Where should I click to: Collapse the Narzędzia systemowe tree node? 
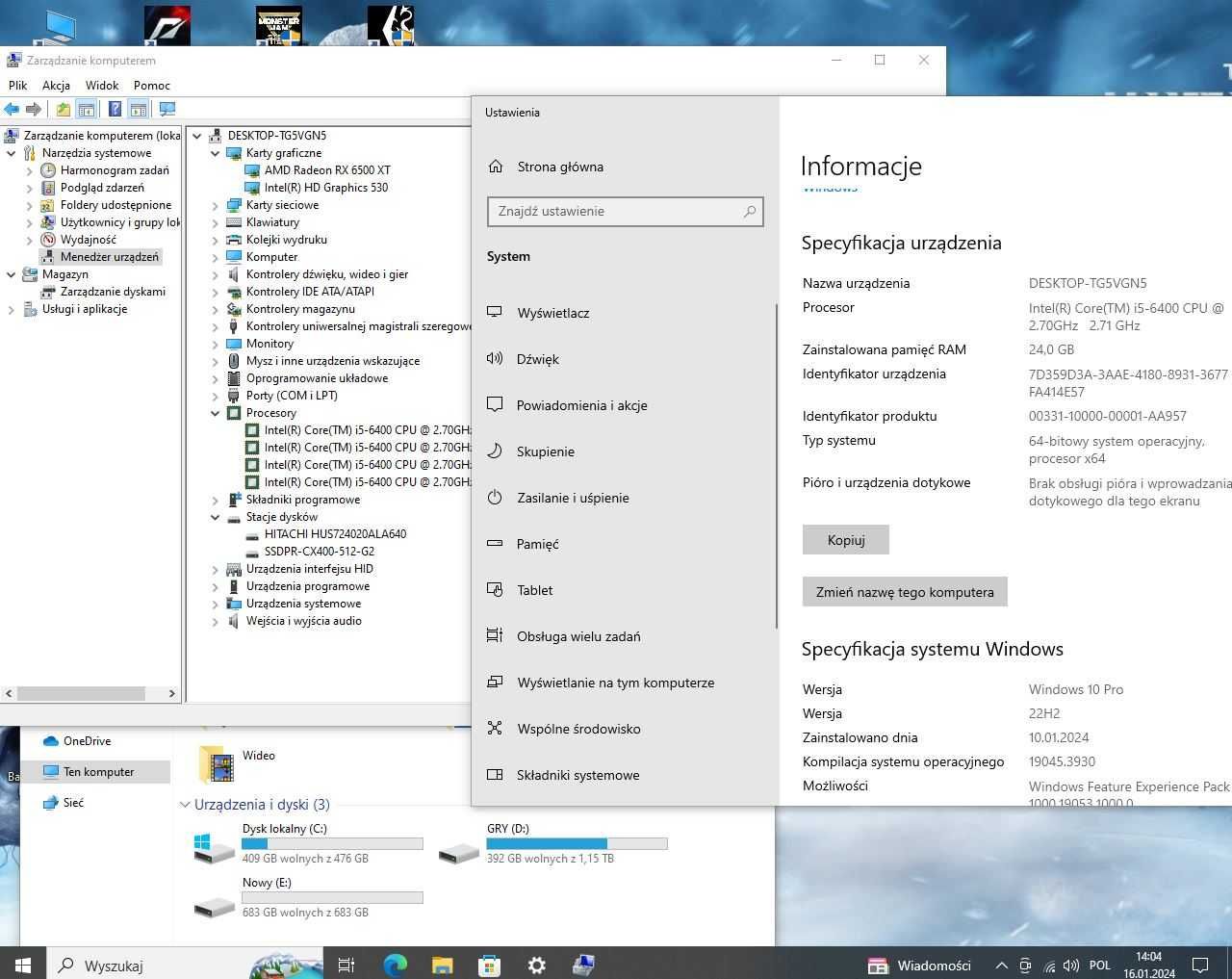pyautogui.click(x=12, y=153)
